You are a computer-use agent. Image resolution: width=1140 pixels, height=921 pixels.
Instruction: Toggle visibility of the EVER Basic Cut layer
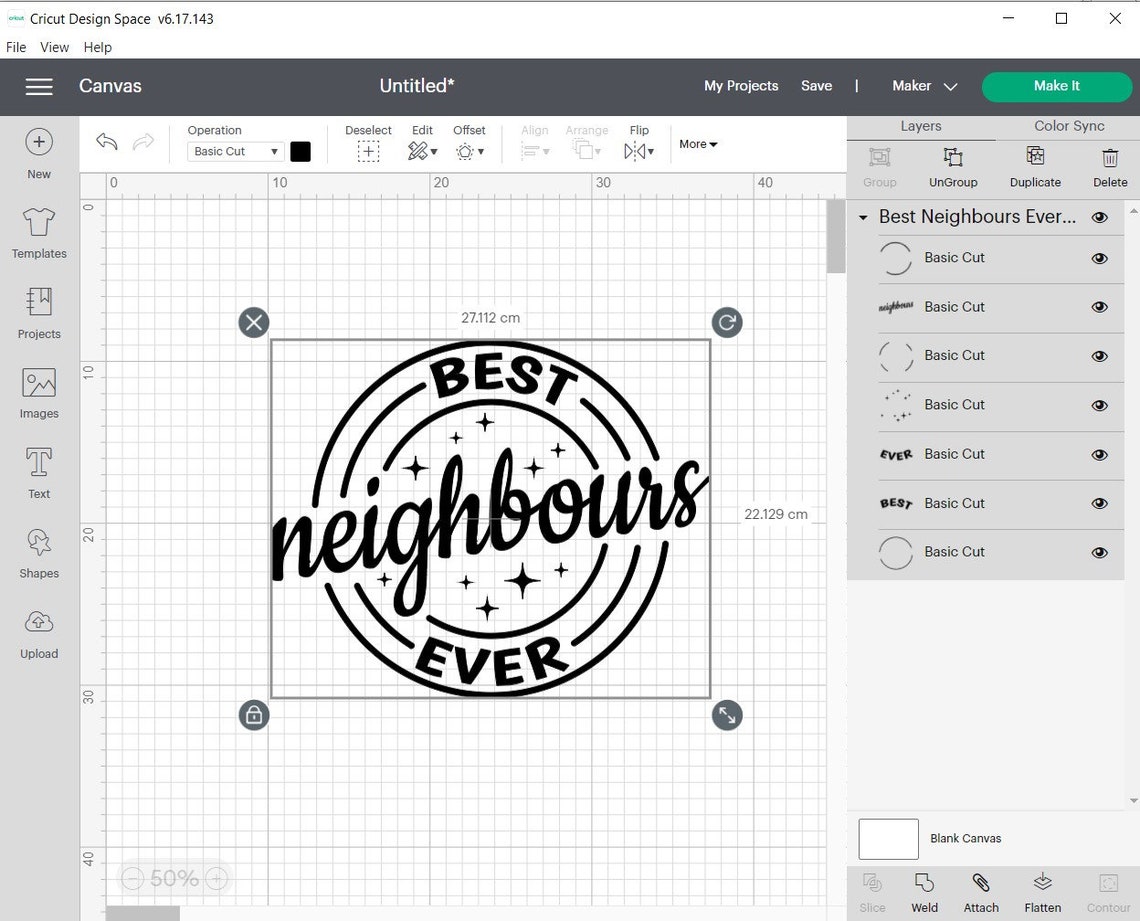[1099, 454]
